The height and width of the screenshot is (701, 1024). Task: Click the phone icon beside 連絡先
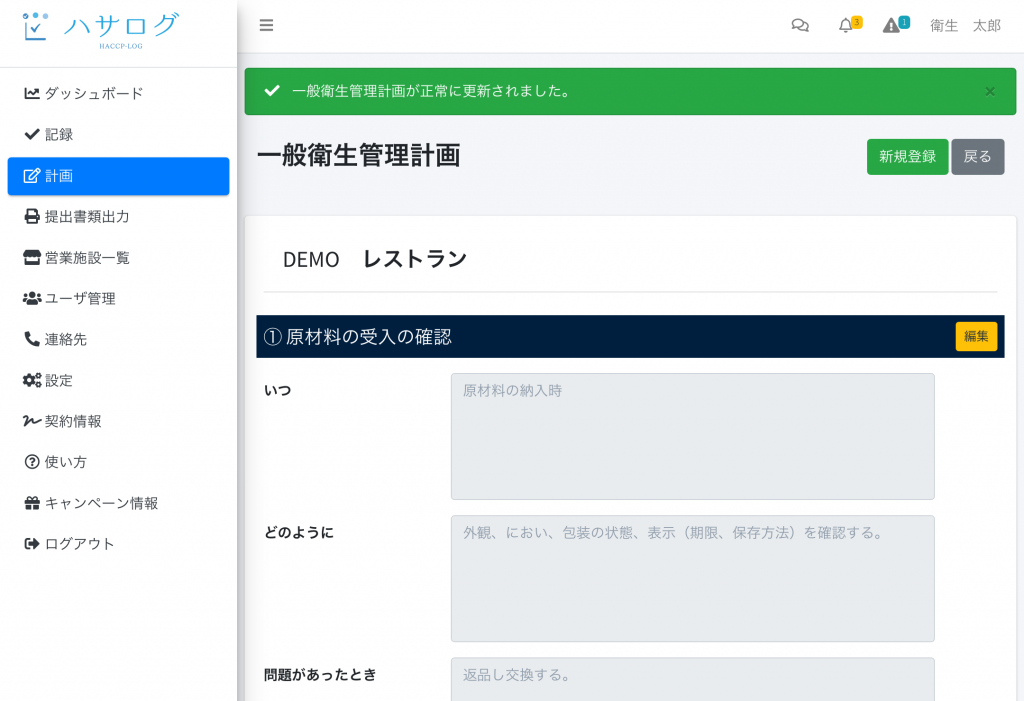[31, 339]
